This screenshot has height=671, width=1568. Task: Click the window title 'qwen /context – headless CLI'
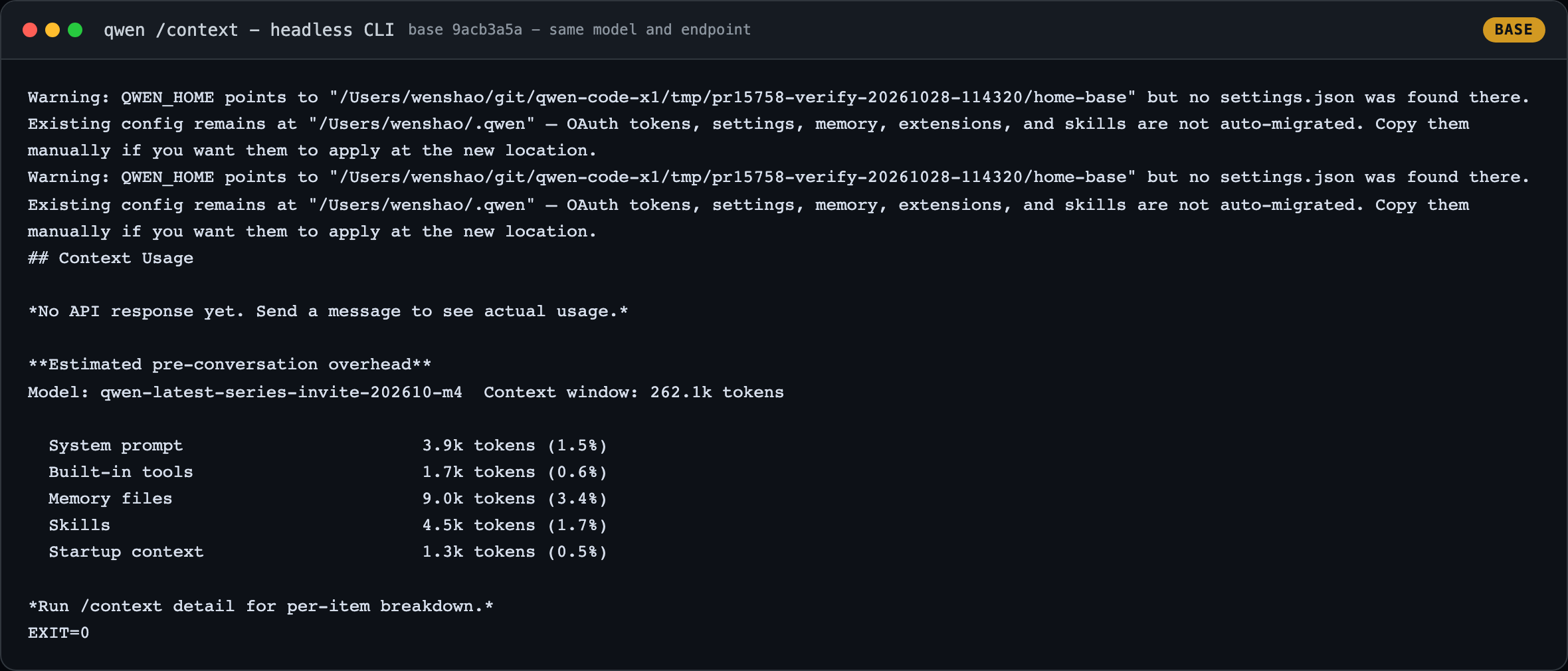[x=249, y=30]
